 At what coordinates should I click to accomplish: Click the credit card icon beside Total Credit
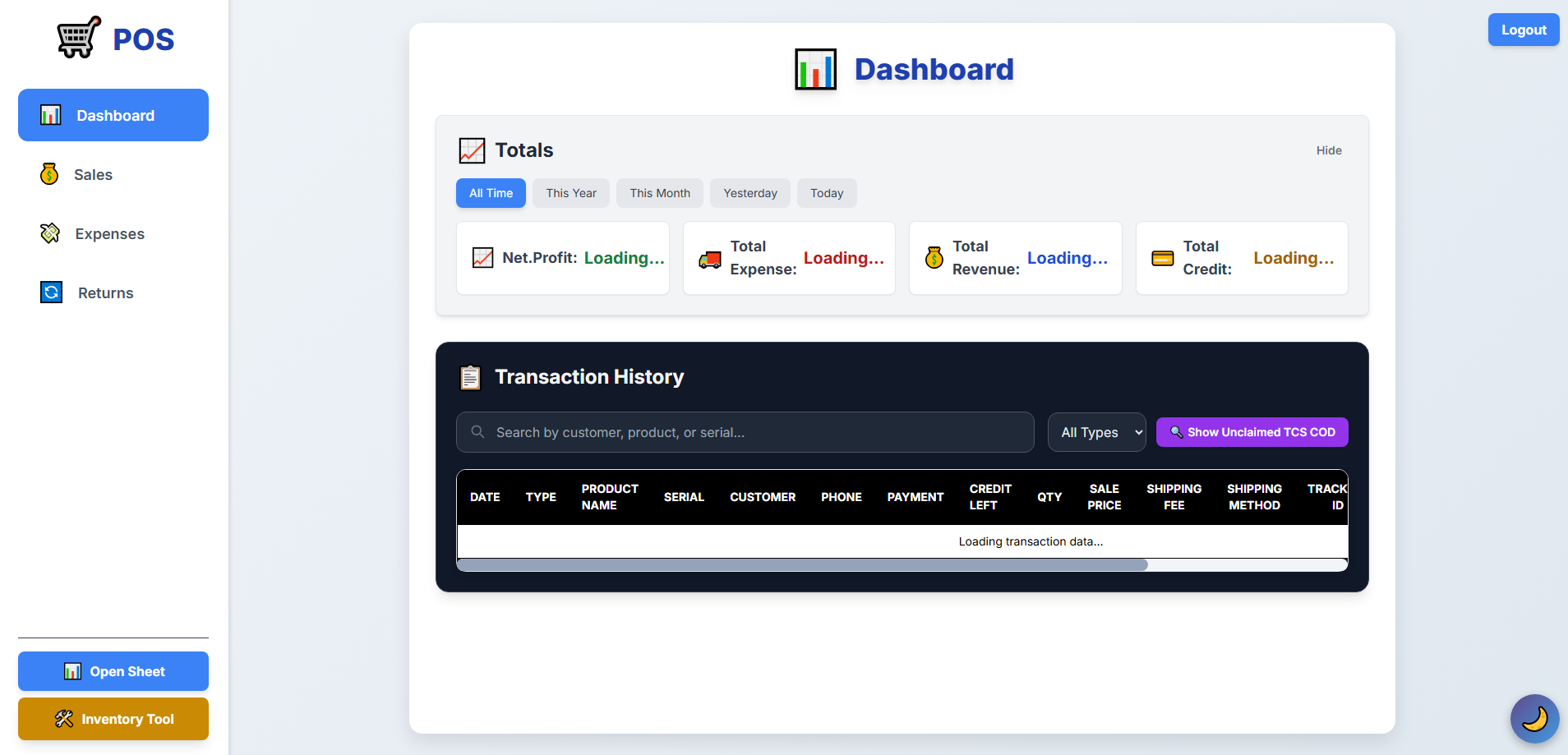click(1162, 257)
